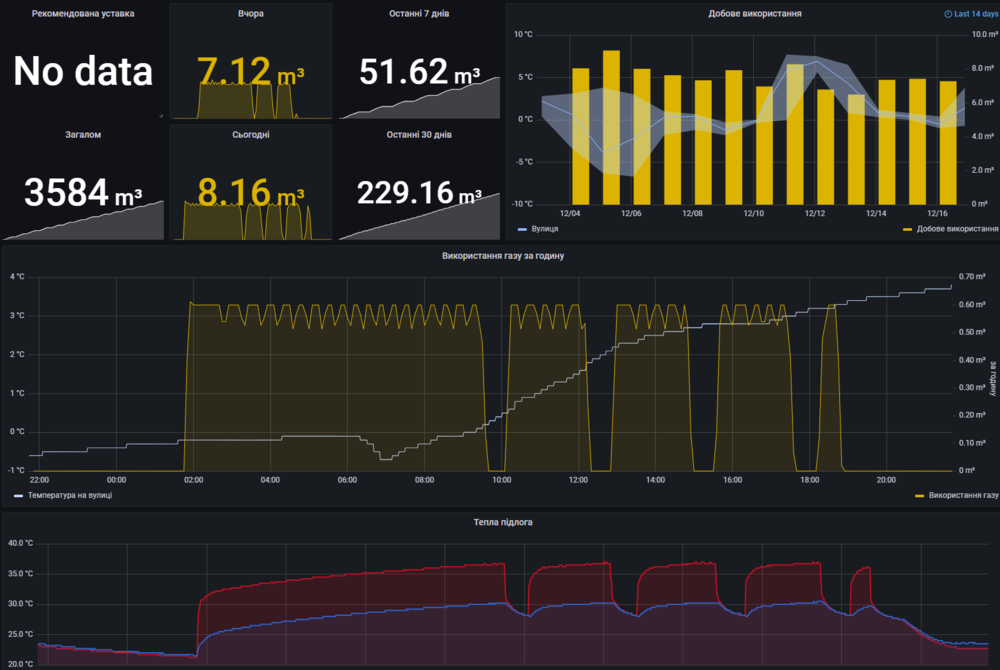Click the 3584 m³ total value
Viewport: 1000px width, 670px height.
(83, 193)
